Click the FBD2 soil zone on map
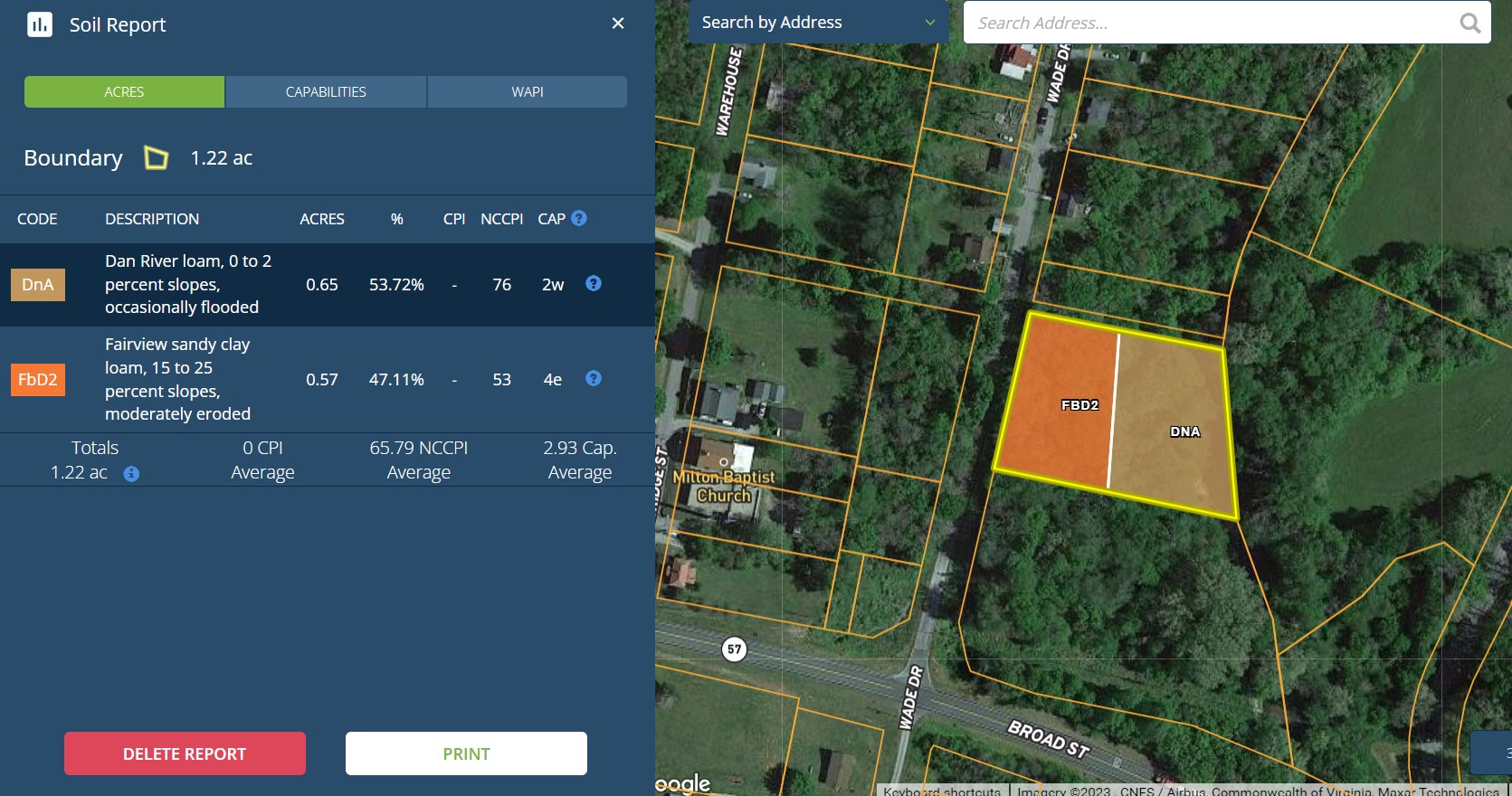The image size is (1512, 796). point(1059,425)
